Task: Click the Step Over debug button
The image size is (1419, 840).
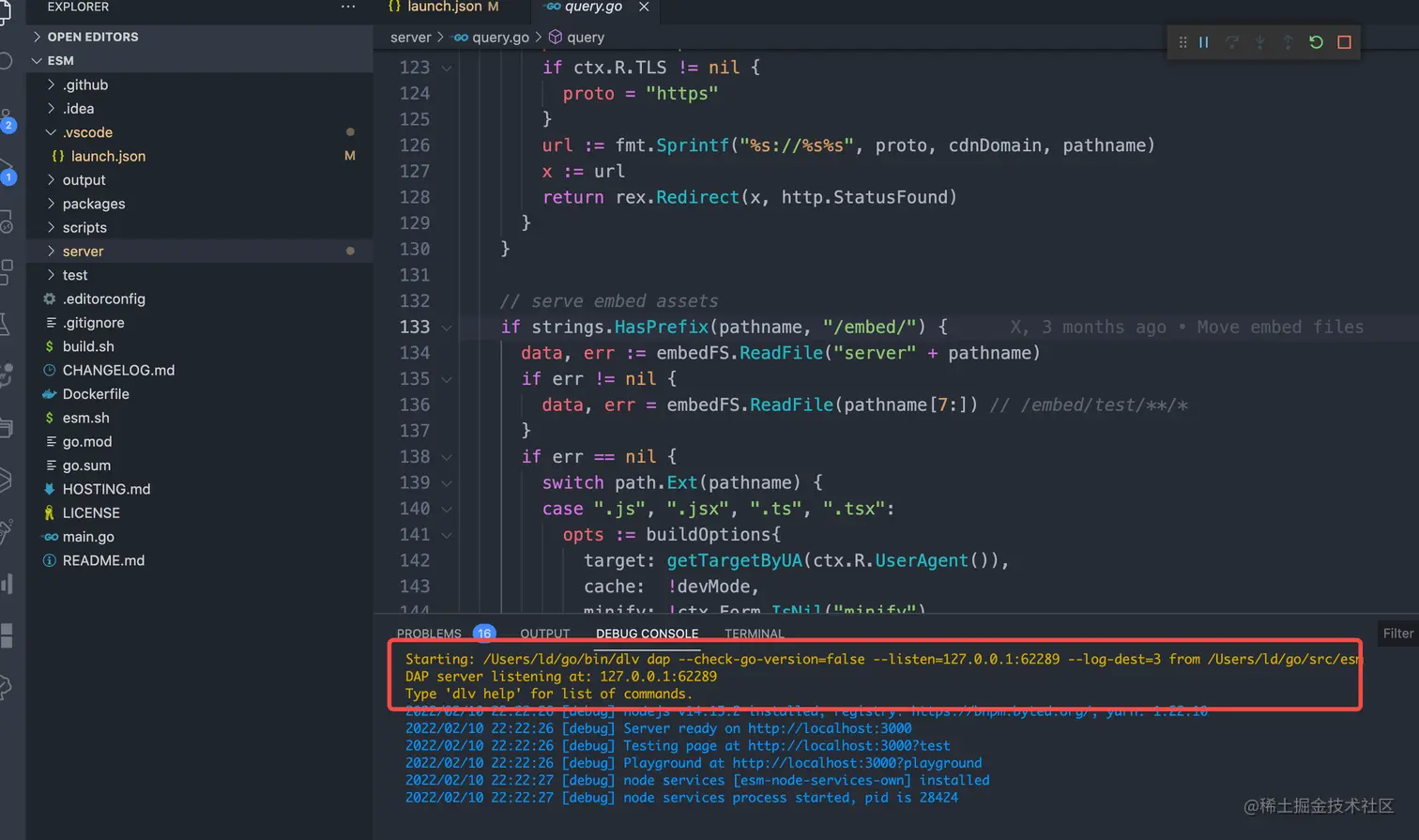Action: (1231, 42)
